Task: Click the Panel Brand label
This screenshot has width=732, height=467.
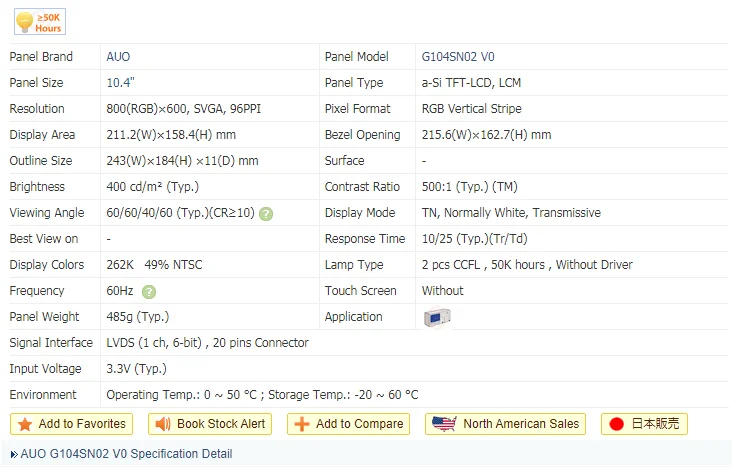Action: (x=41, y=57)
